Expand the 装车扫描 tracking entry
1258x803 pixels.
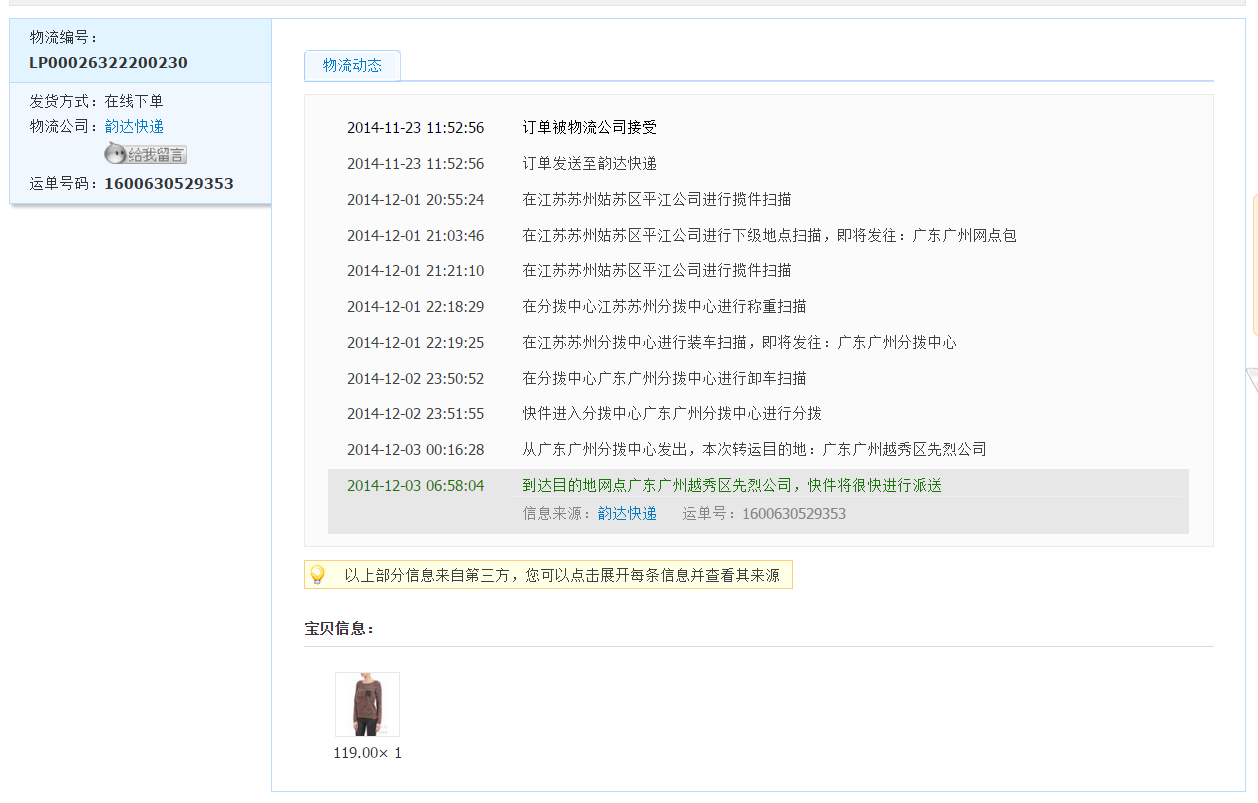coord(738,343)
